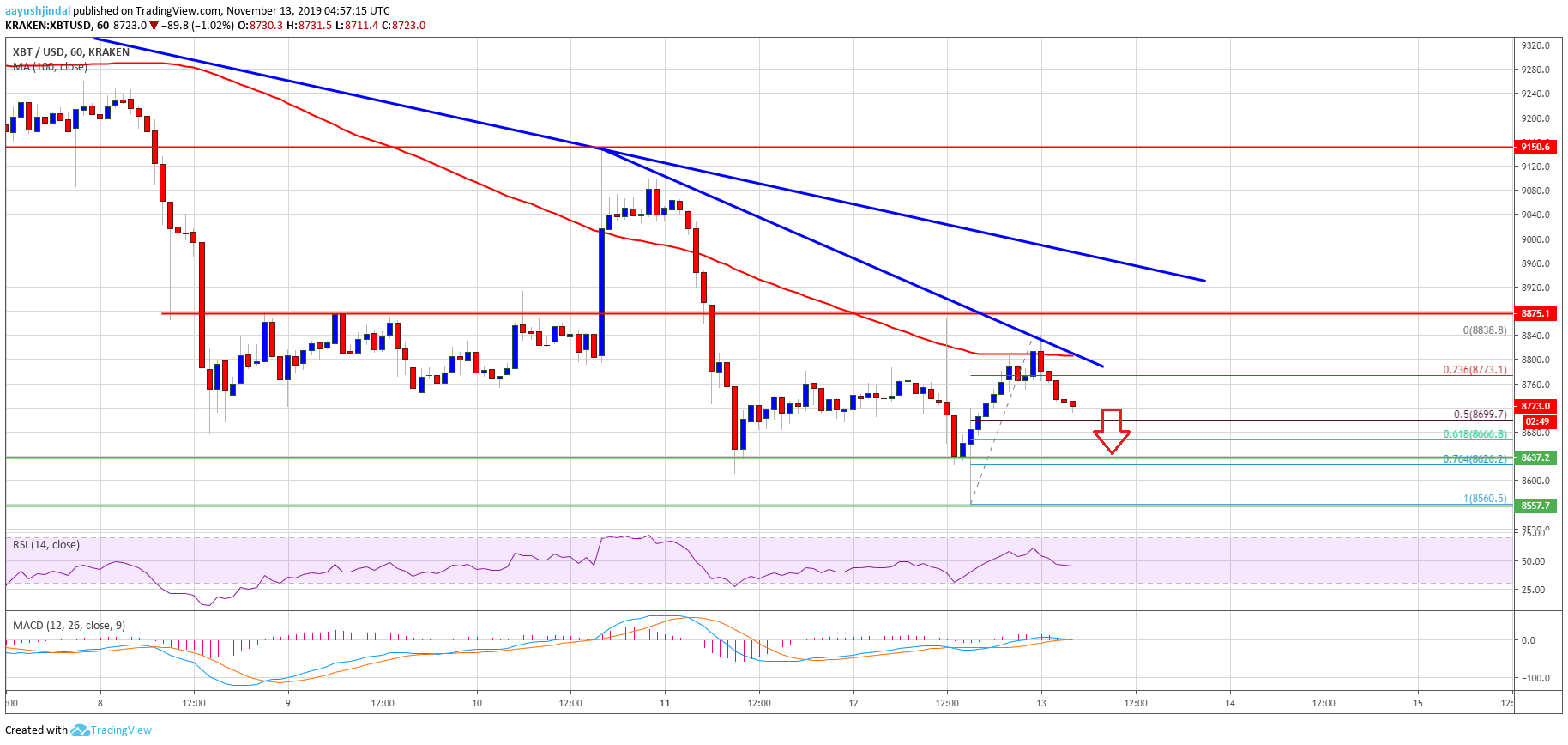The width and height of the screenshot is (1568, 745).
Task: Click the MACD (12, 26, close, 9) label
Action: [x=69, y=626]
